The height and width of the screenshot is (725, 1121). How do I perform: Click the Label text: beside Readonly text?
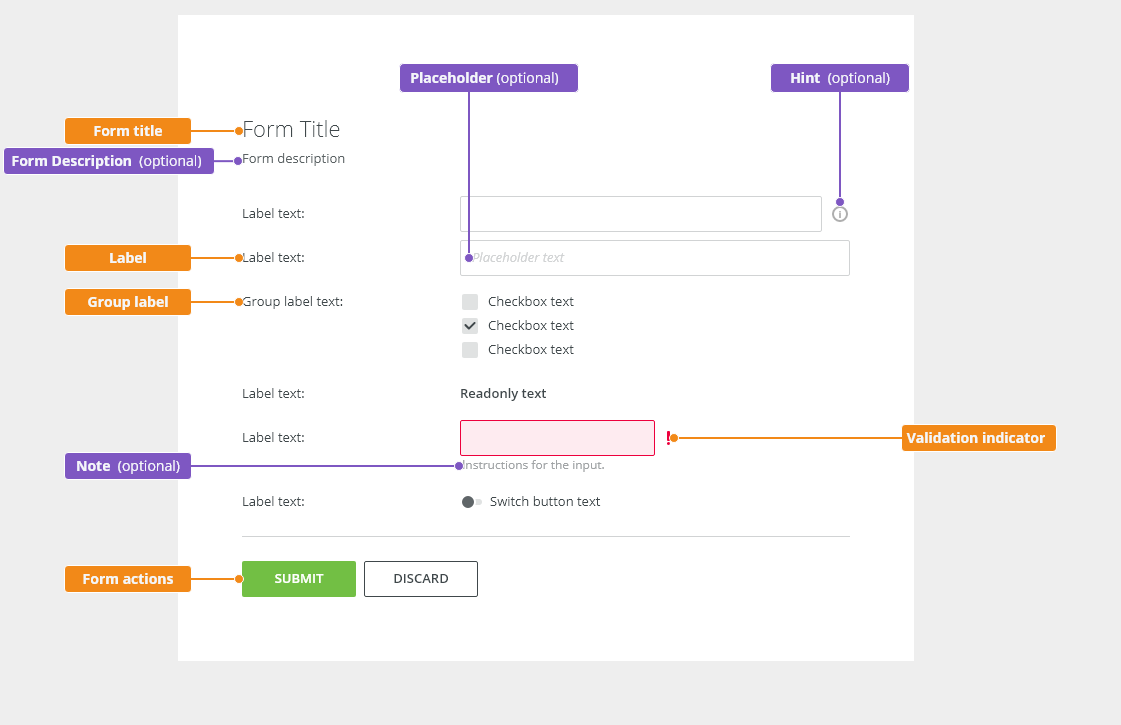pos(273,393)
